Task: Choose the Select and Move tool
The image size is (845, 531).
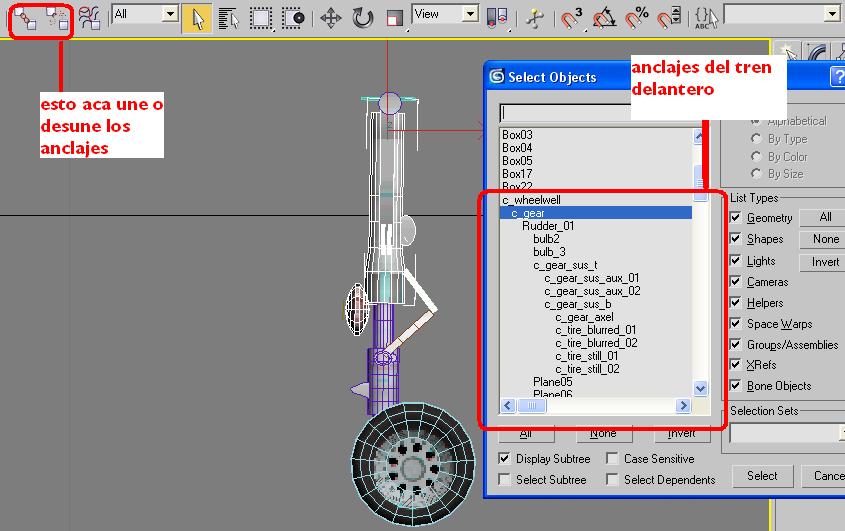Action: (x=331, y=17)
